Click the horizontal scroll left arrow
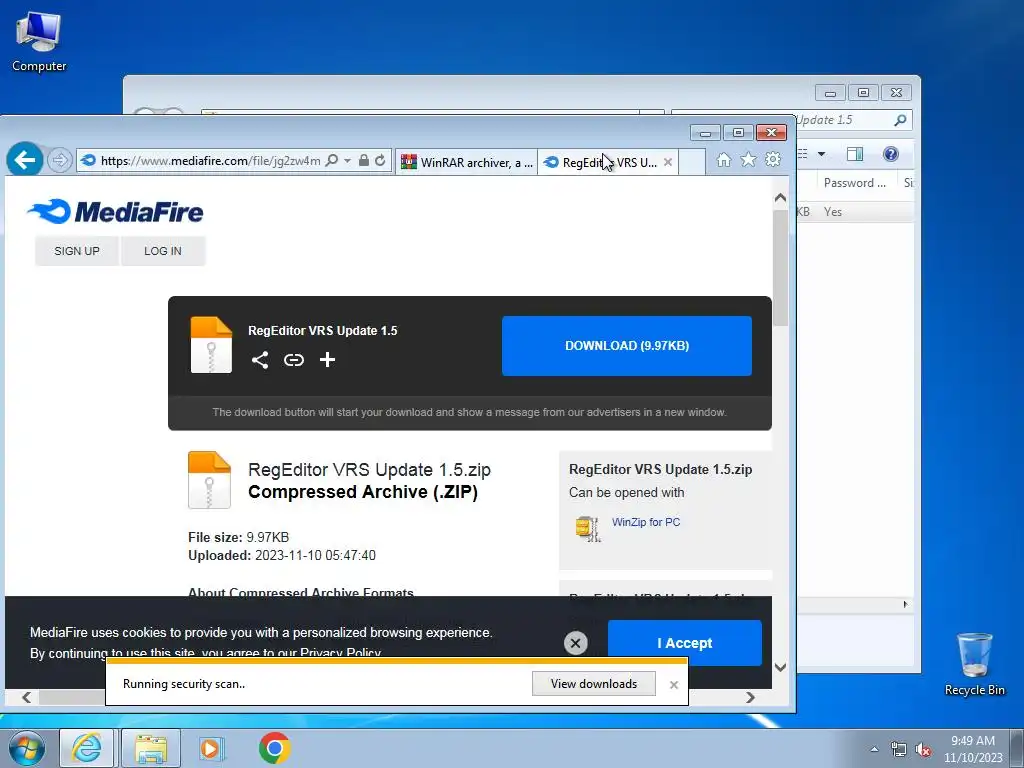1024x768 pixels. point(27,697)
